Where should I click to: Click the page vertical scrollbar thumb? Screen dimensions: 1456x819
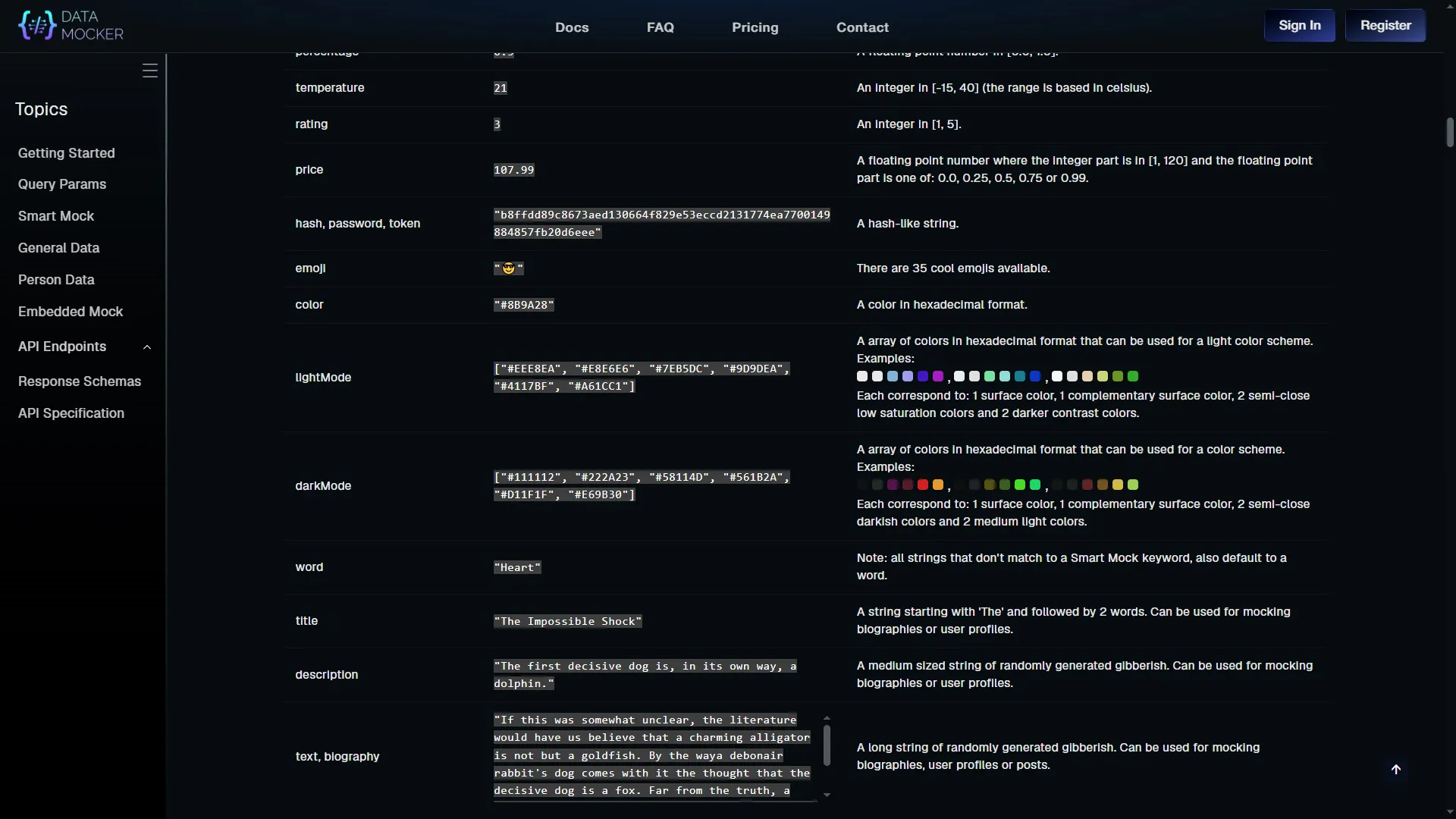pos(1450,133)
